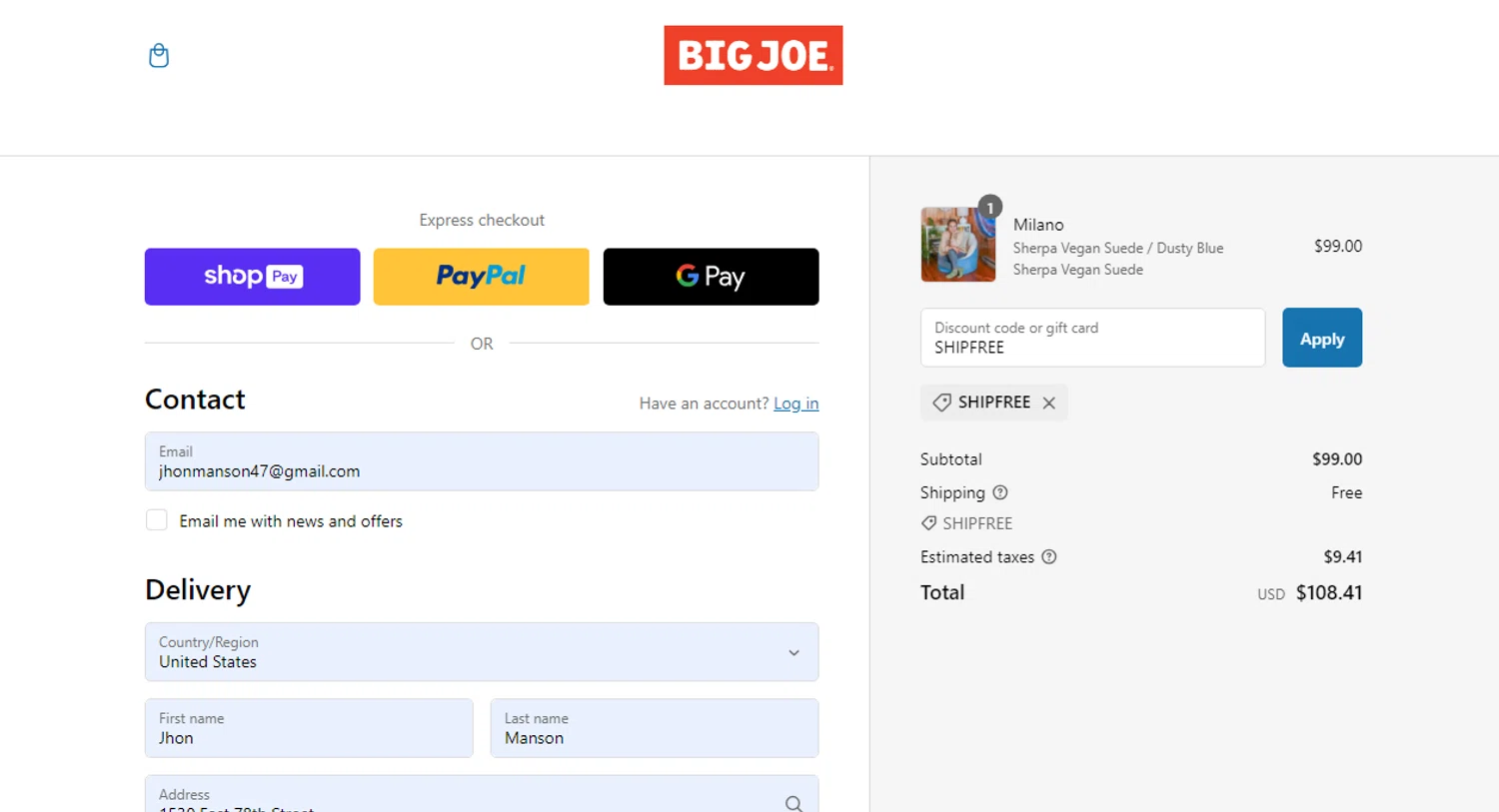The height and width of the screenshot is (812, 1499).
Task: Click the Contact section heading
Action: [195, 400]
